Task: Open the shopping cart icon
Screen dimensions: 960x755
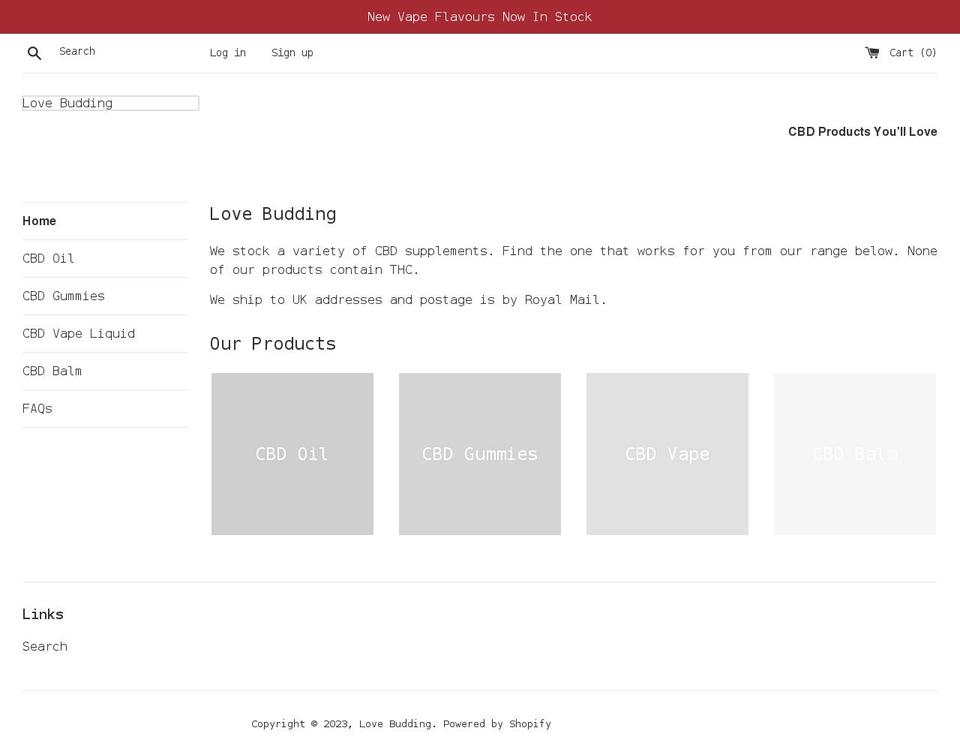Action: [x=872, y=53]
